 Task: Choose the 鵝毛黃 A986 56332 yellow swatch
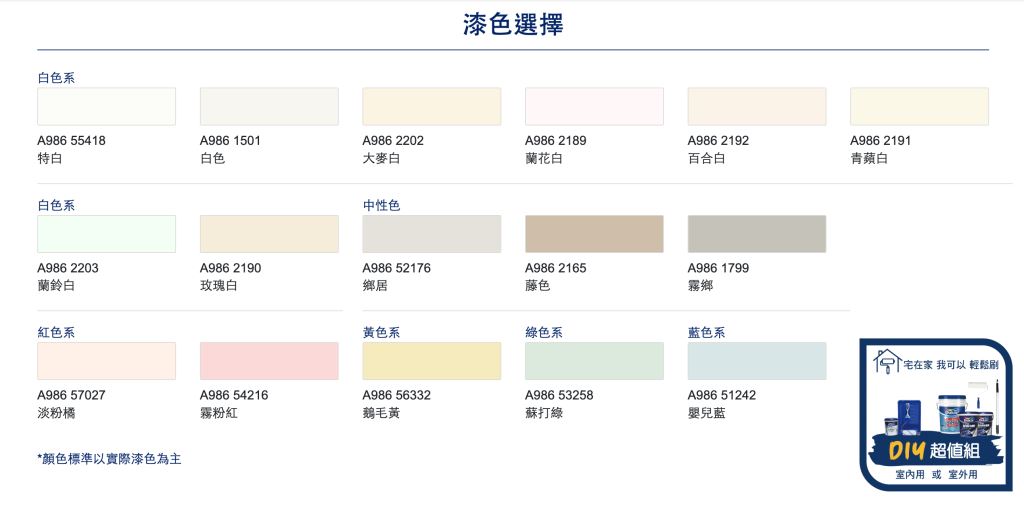pyautogui.click(x=431, y=361)
